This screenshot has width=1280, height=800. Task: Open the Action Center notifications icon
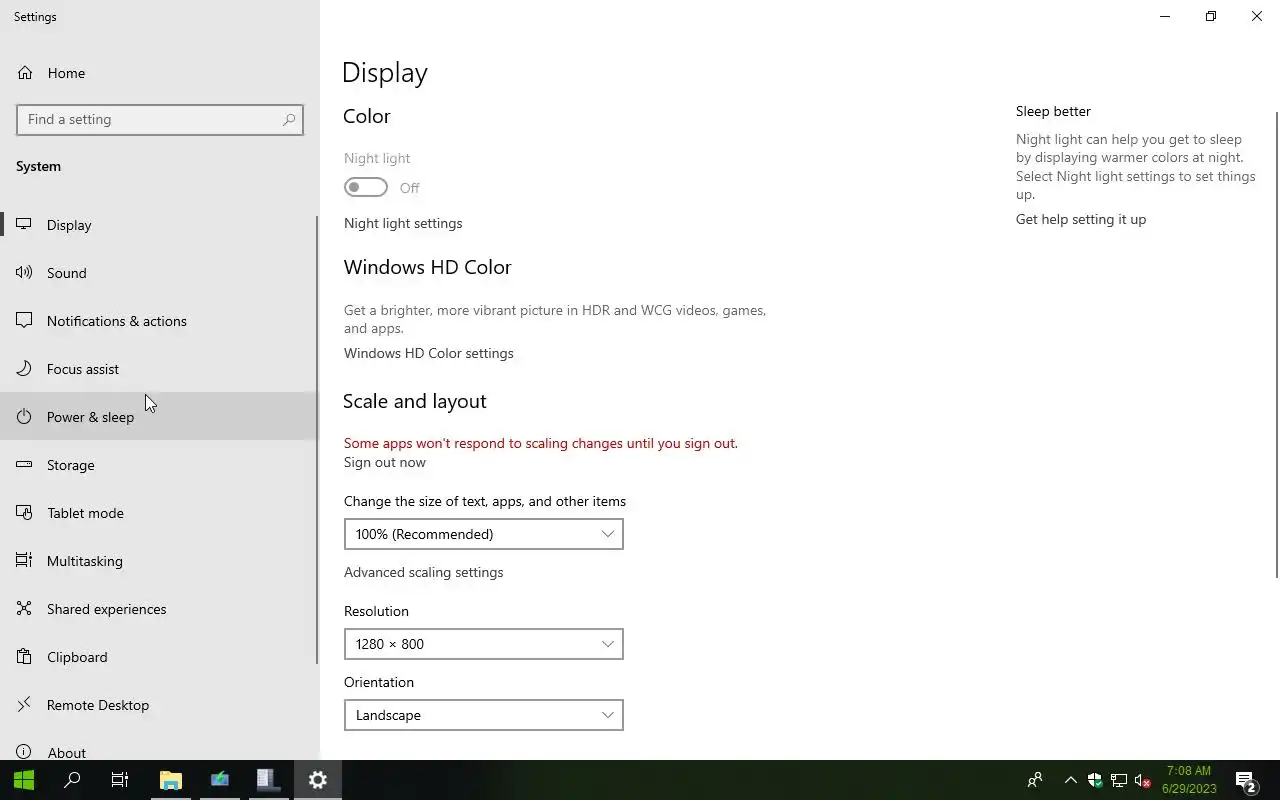(1246, 780)
